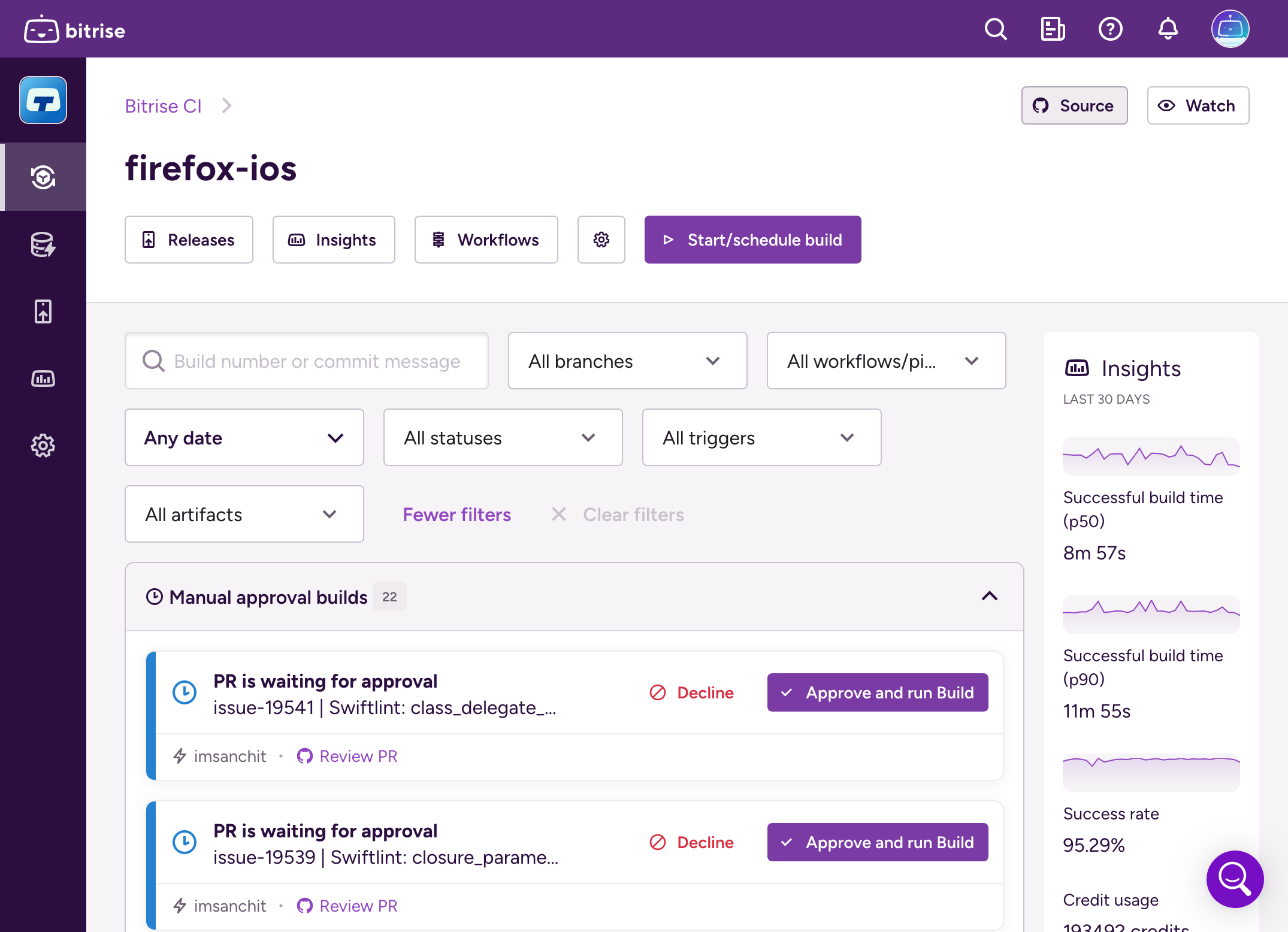This screenshot has width=1288, height=932.
Task: Go to the Releases section
Action: click(189, 240)
